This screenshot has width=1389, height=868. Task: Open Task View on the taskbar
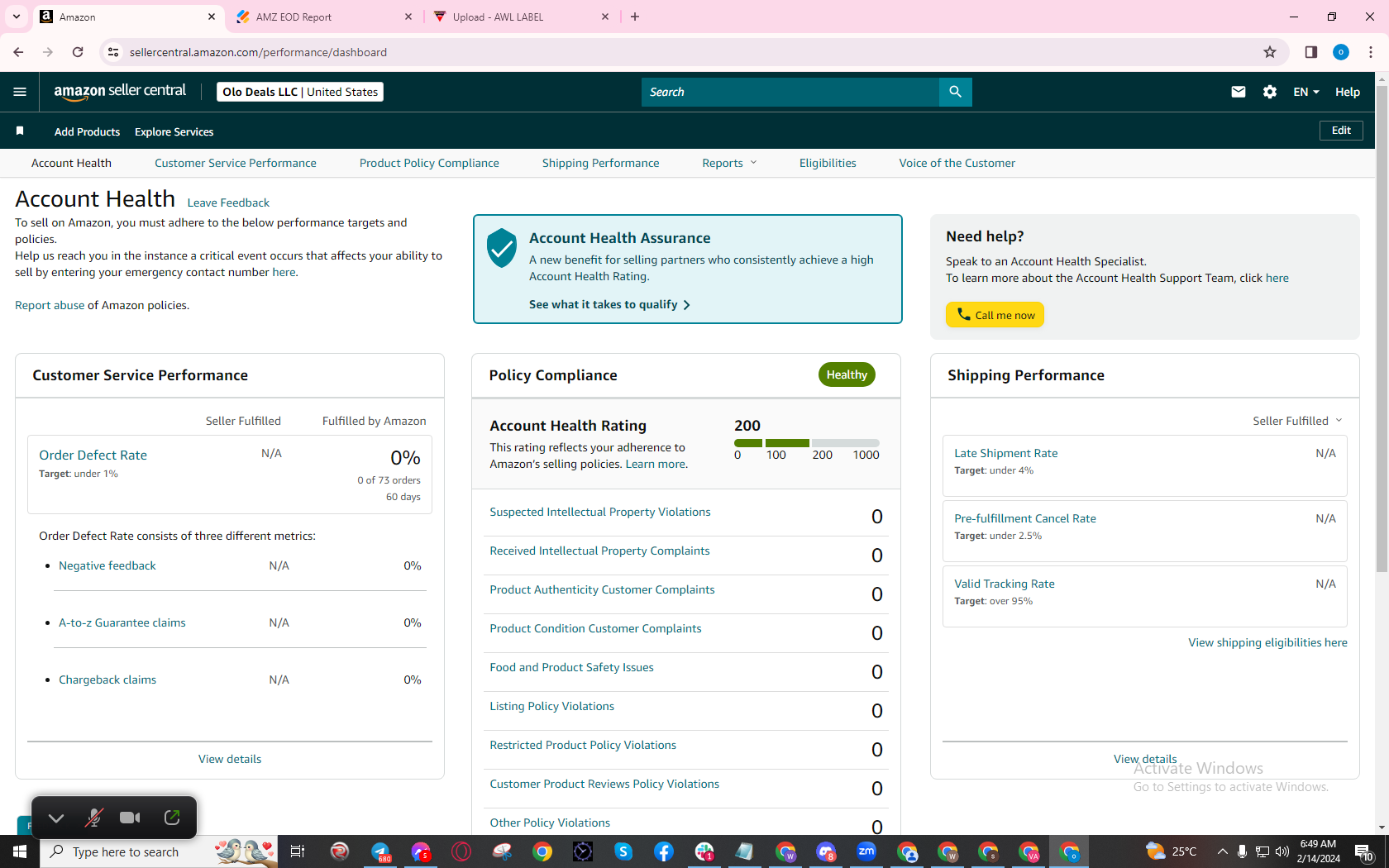pos(298,851)
